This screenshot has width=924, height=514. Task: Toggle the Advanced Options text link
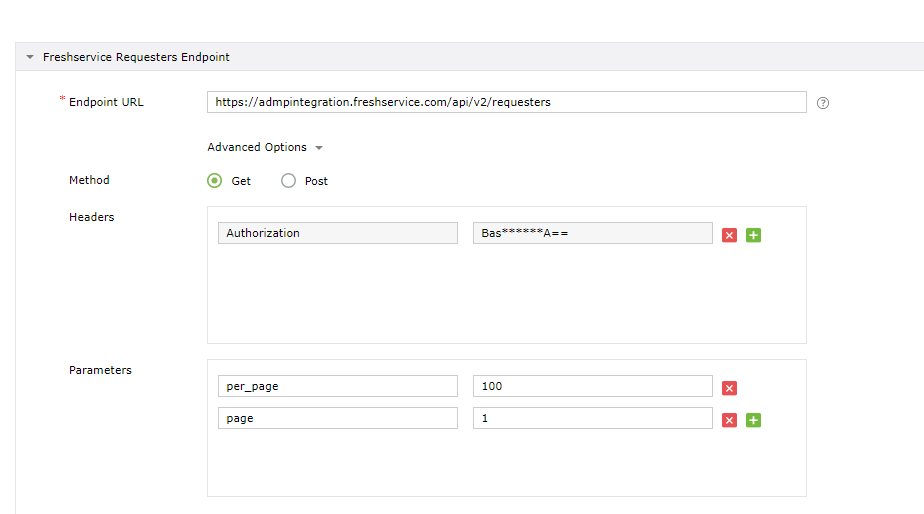point(257,147)
